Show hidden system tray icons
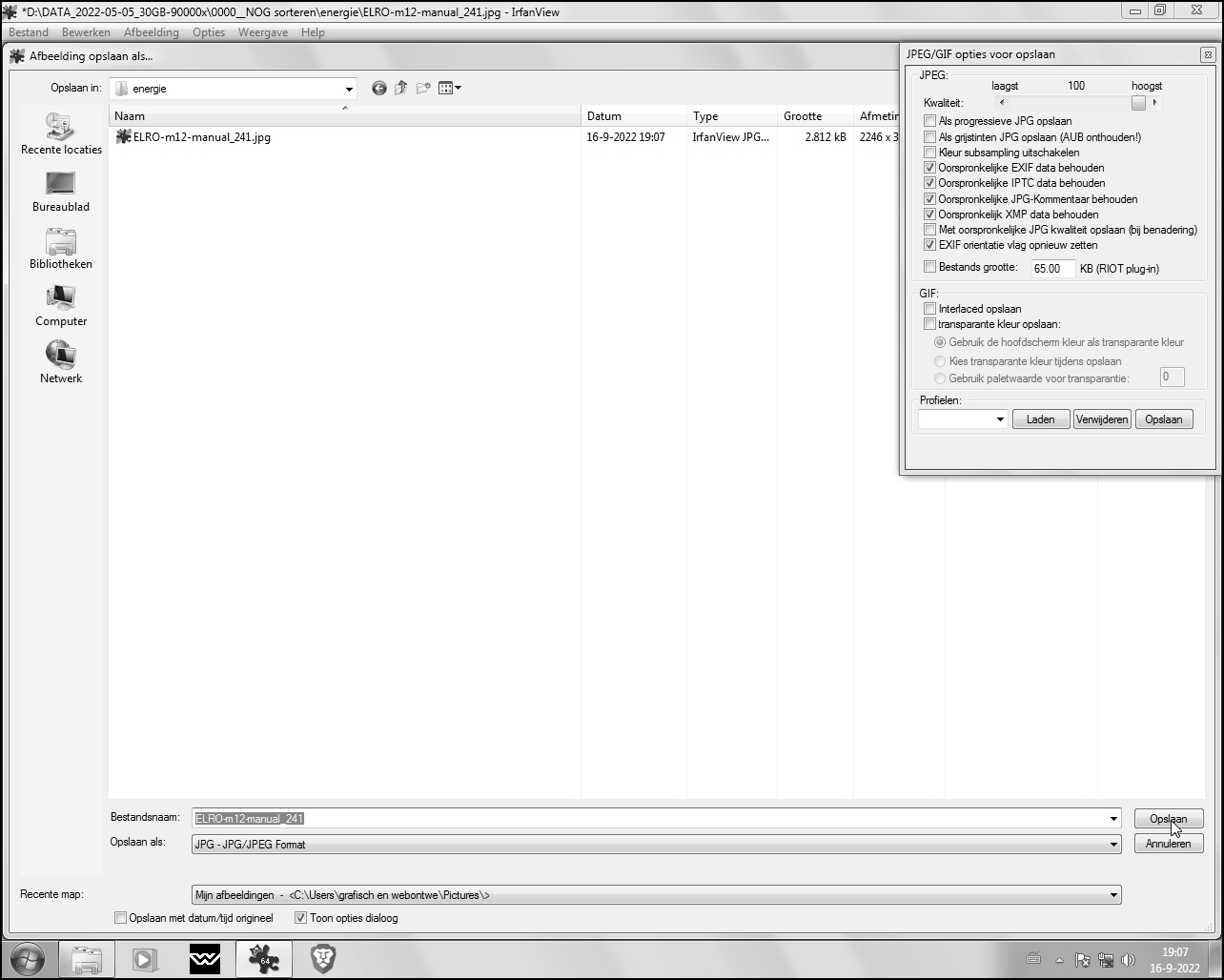 (1059, 960)
